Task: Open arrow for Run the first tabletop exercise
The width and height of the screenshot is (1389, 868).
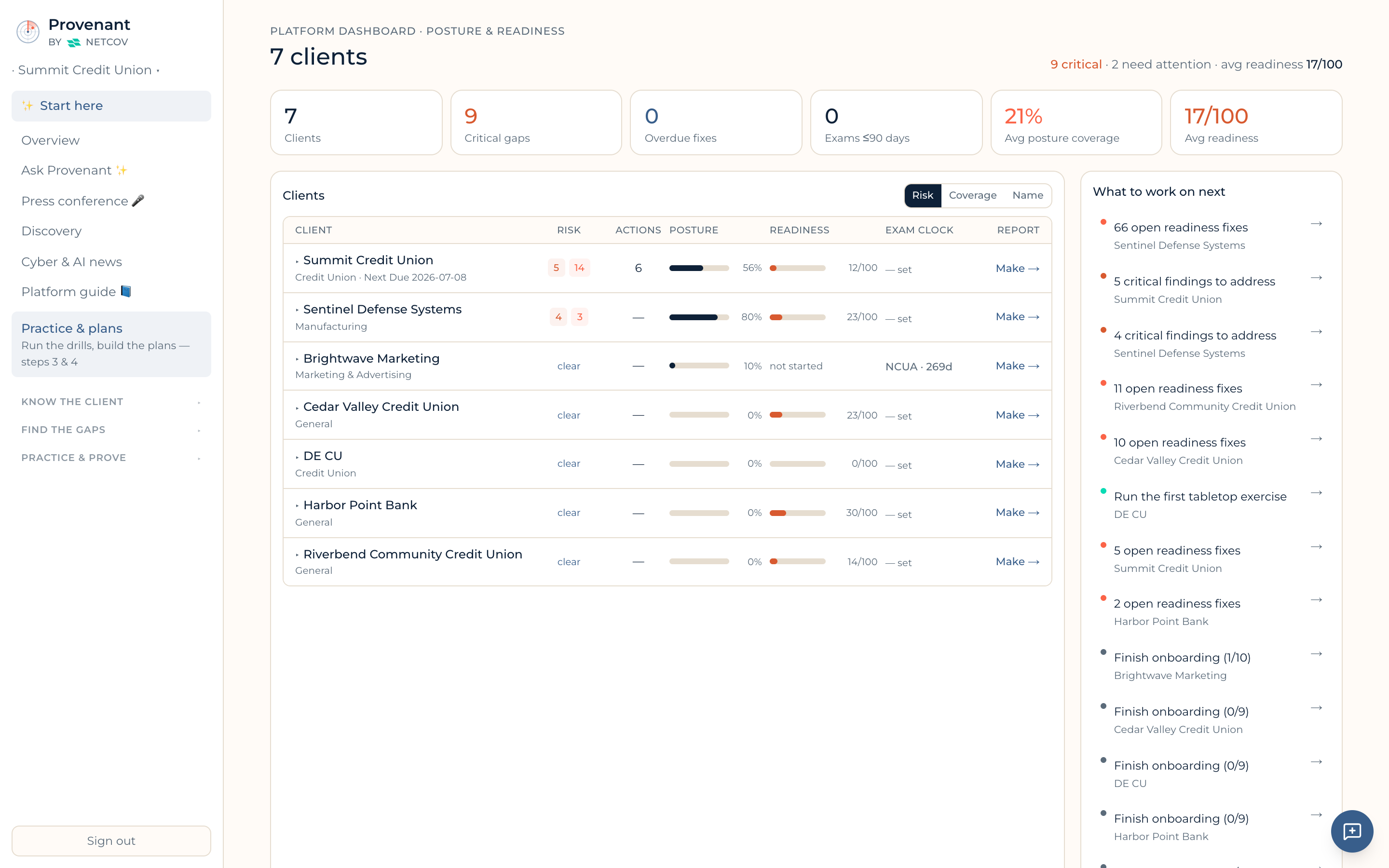Action: (1316, 492)
